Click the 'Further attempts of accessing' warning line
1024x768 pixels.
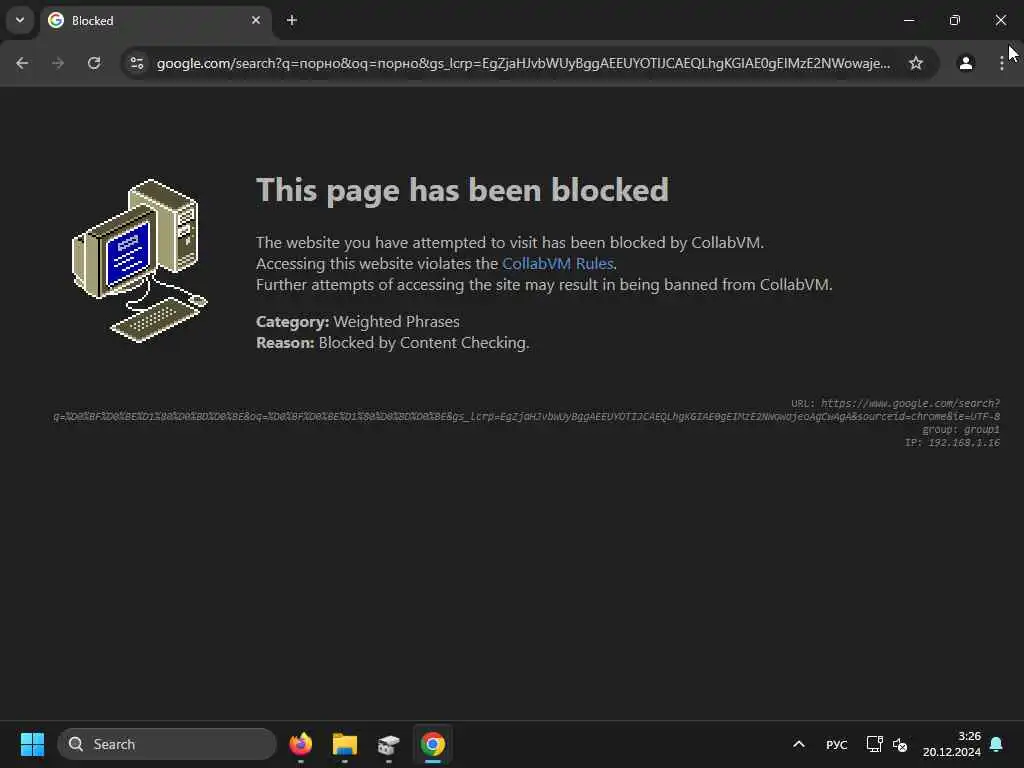point(544,285)
